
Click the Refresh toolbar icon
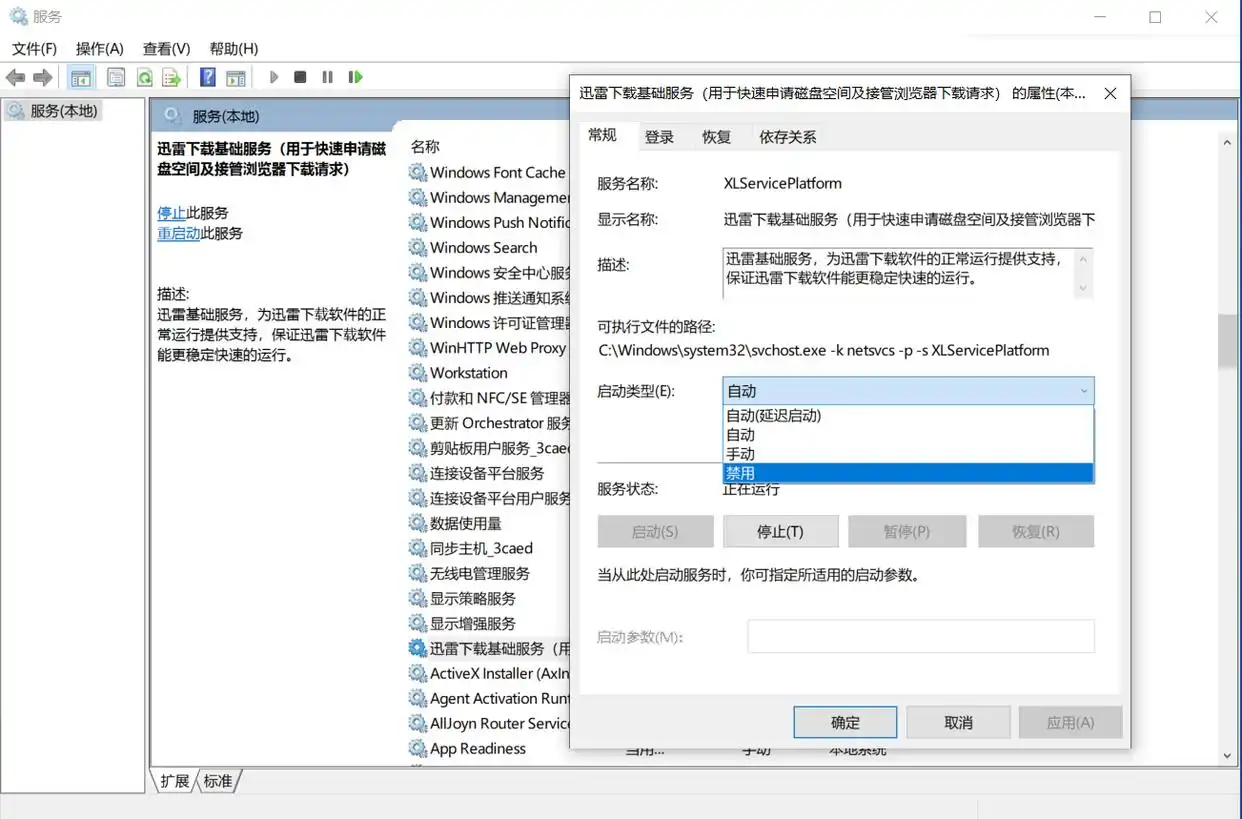145,77
